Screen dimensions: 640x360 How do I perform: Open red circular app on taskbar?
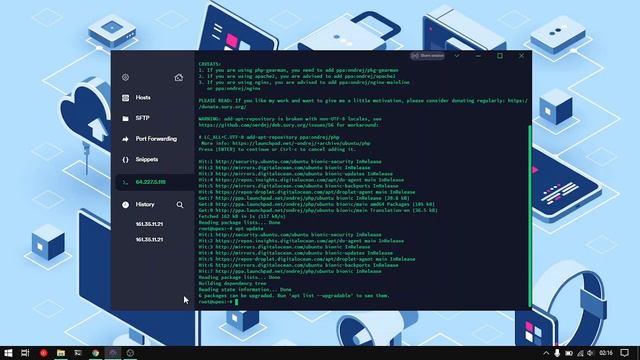(44, 353)
